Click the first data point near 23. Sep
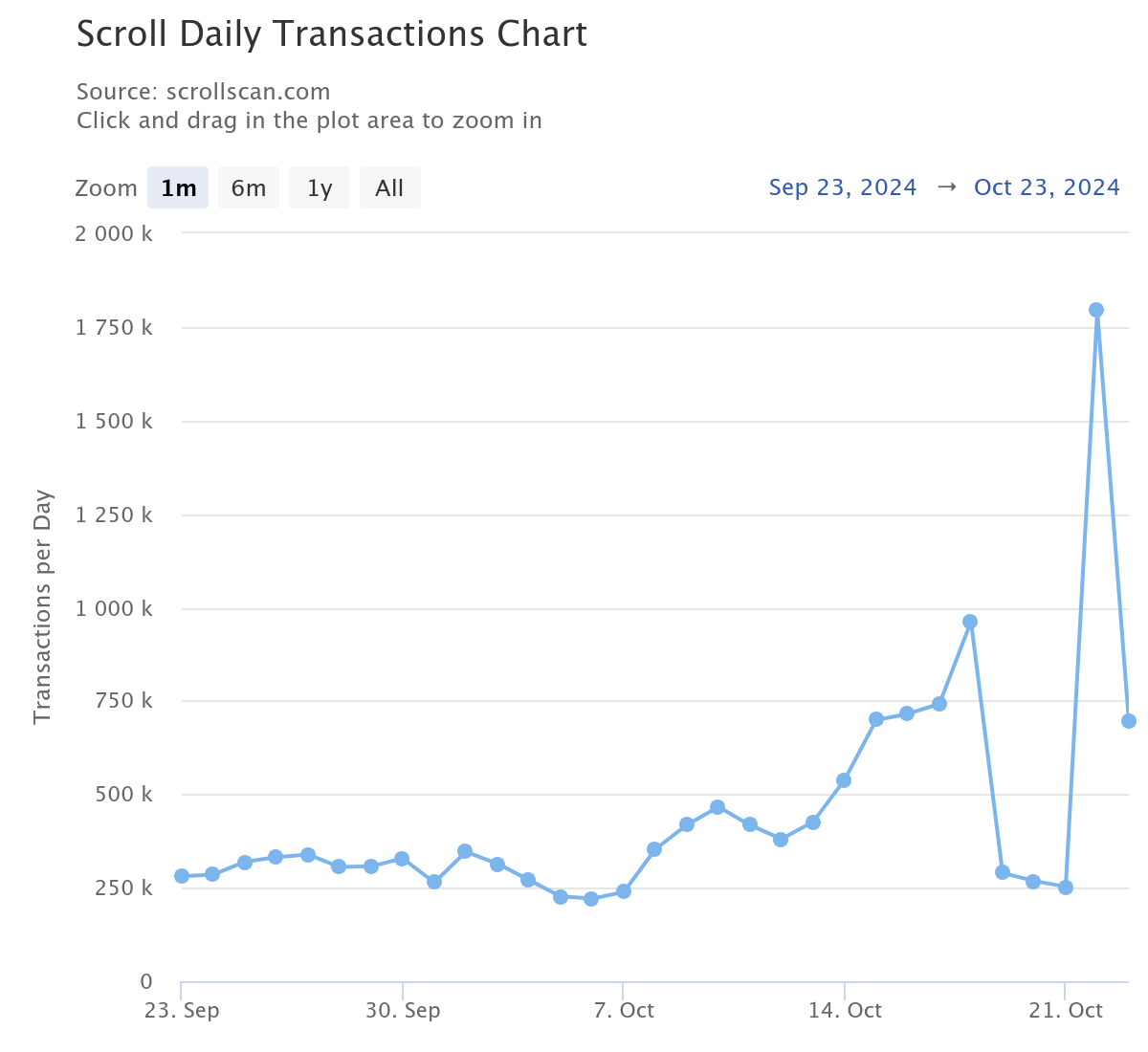The image size is (1148, 1052). [x=180, y=875]
